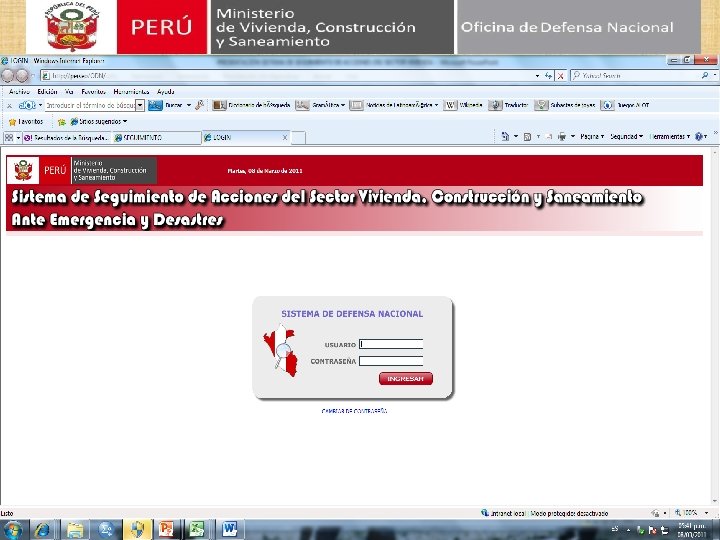The height and width of the screenshot is (540, 720).
Task: Open Quick Tabs grid icon
Action: (9, 137)
